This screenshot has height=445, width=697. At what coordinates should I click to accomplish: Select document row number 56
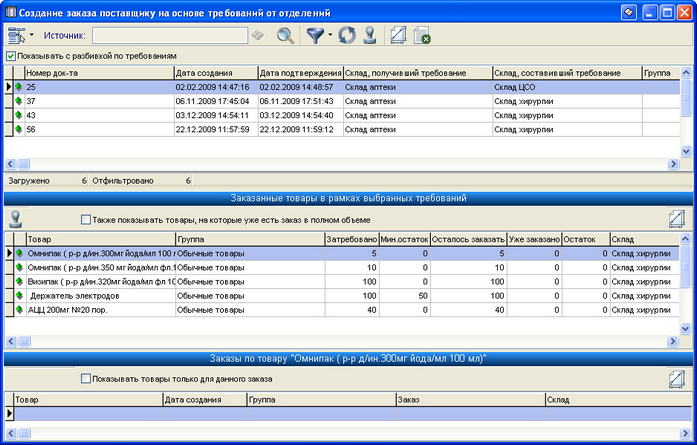(342, 130)
